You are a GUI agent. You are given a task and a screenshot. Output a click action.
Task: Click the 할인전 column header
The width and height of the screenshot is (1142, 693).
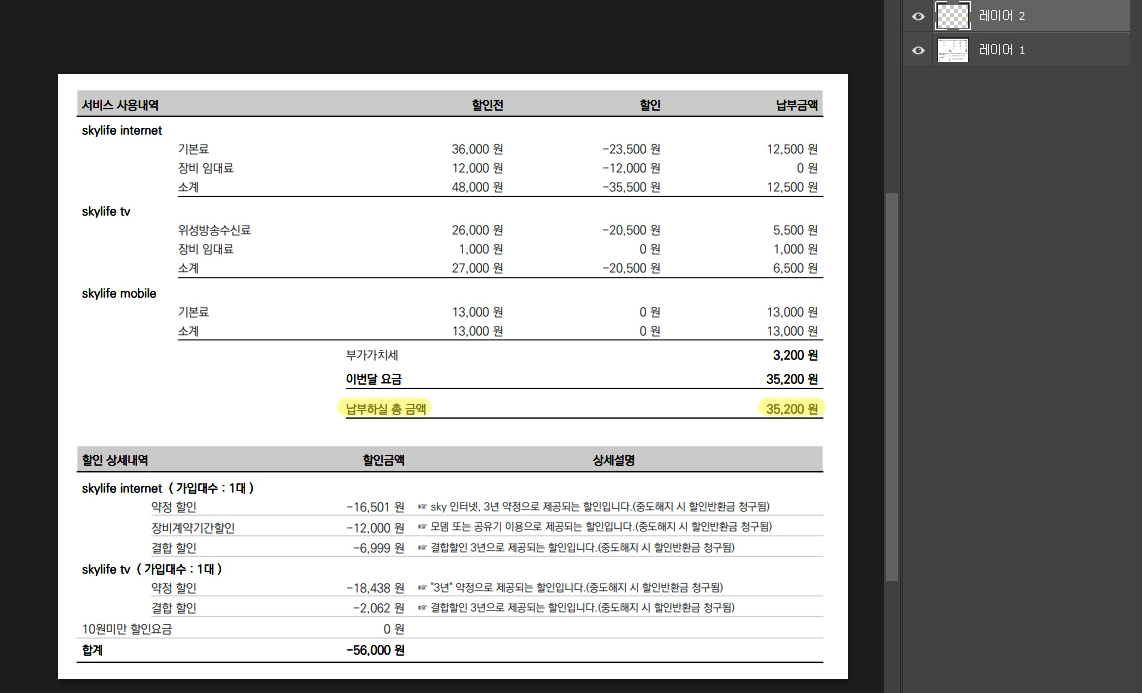click(487, 106)
